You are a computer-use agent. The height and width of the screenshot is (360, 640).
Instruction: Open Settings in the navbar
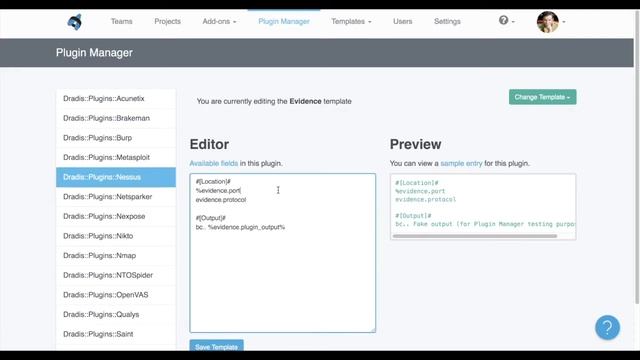pos(447,21)
